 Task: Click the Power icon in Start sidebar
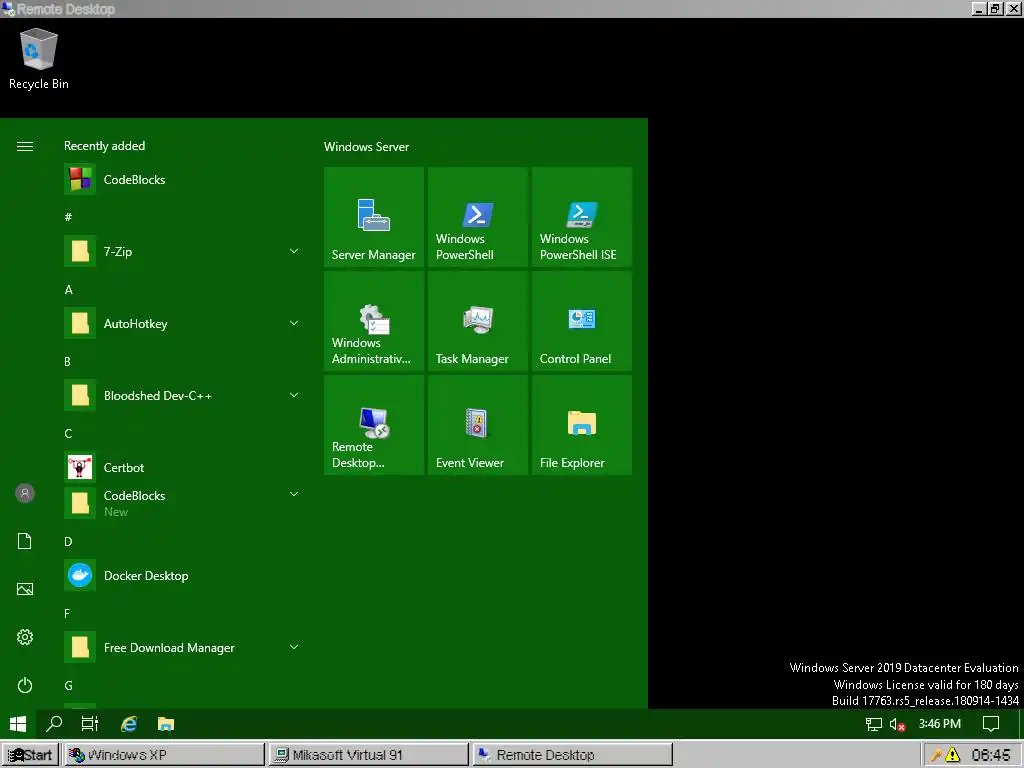click(25, 685)
